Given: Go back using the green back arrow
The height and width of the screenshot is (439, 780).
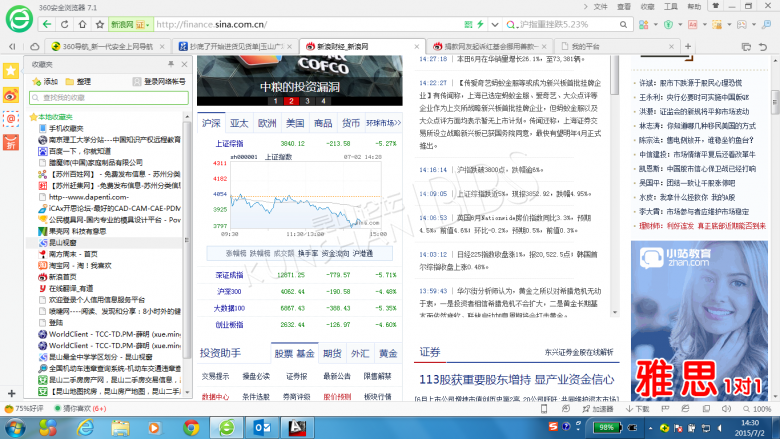Looking at the screenshot, I should [47, 24].
